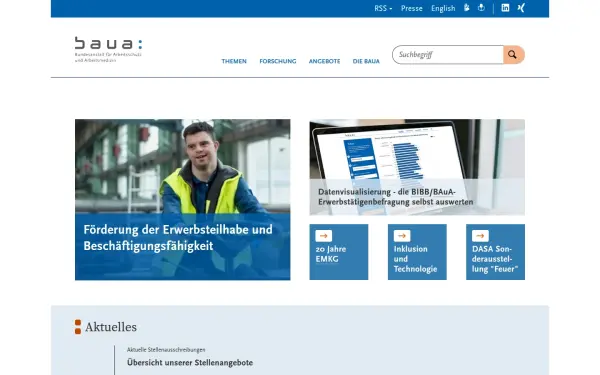The height and width of the screenshot is (375, 600).
Task: Open Übersicht unserer Stellenangebote link
Action: (x=190, y=362)
